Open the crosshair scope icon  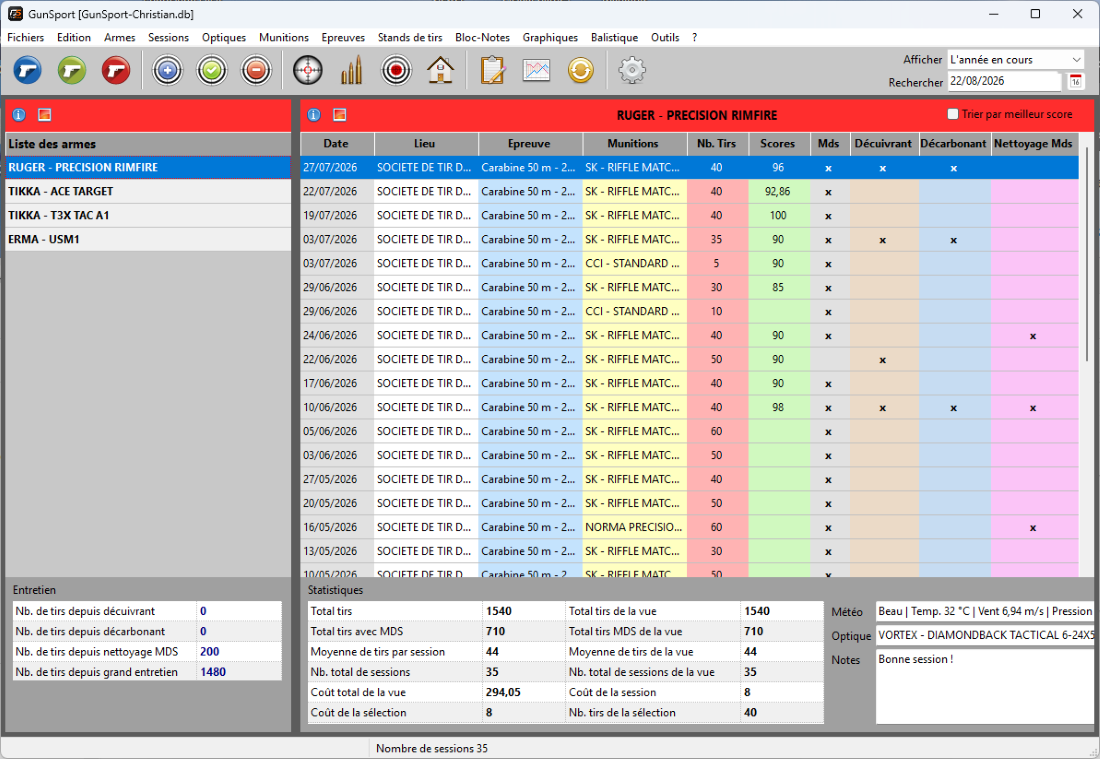click(x=307, y=70)
